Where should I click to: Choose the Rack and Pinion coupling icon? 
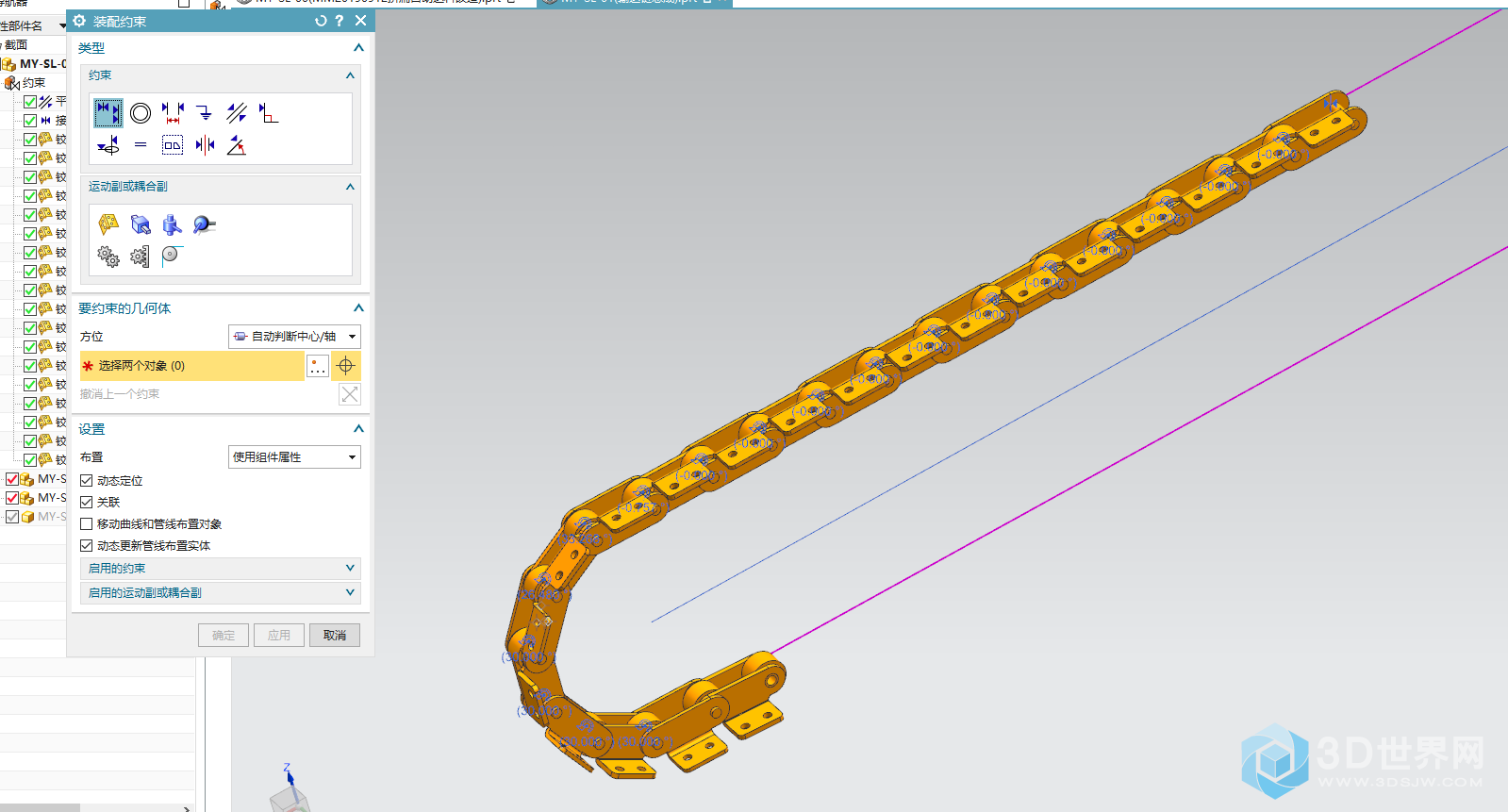140,257
